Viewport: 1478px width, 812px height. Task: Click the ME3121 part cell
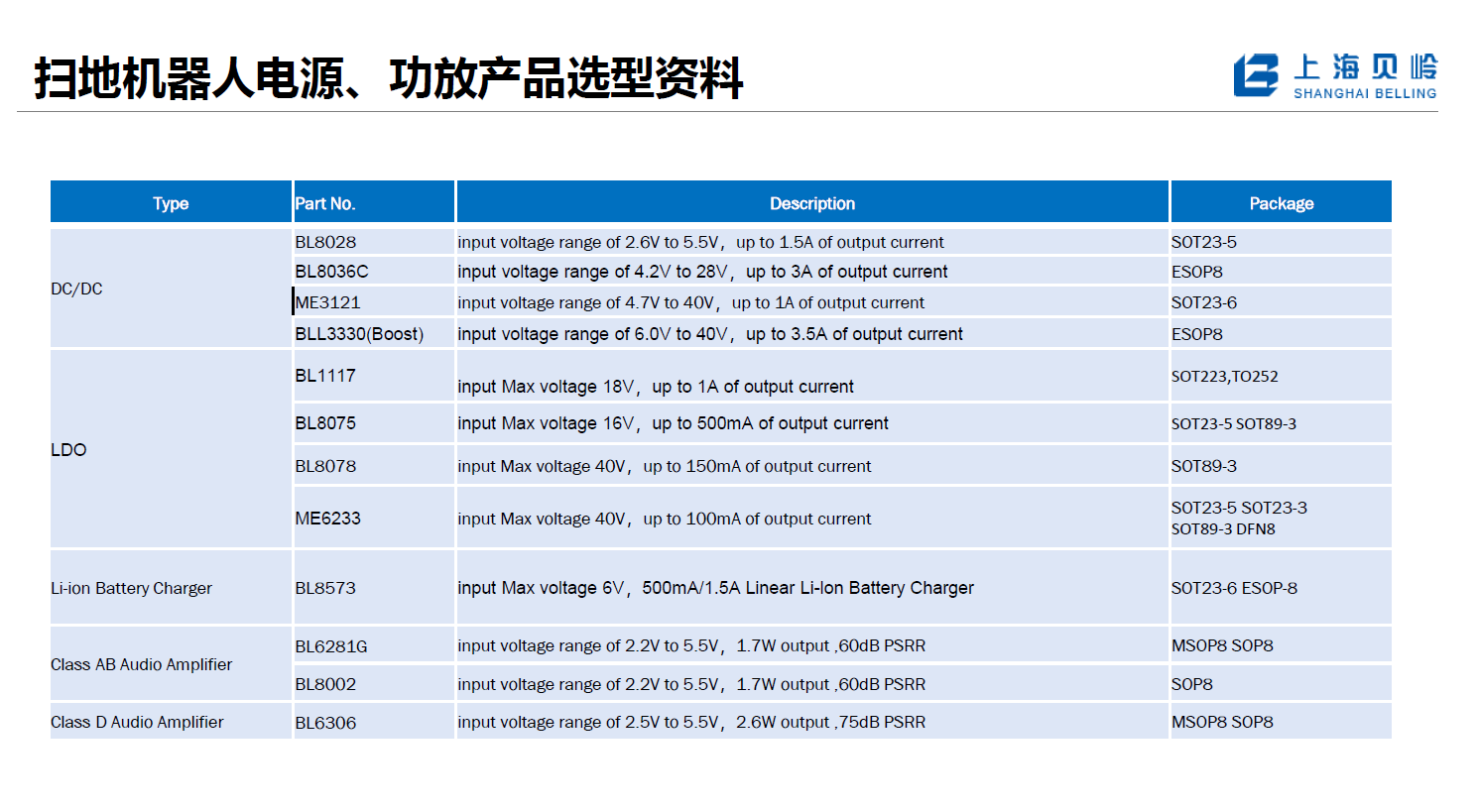(328, 302)
